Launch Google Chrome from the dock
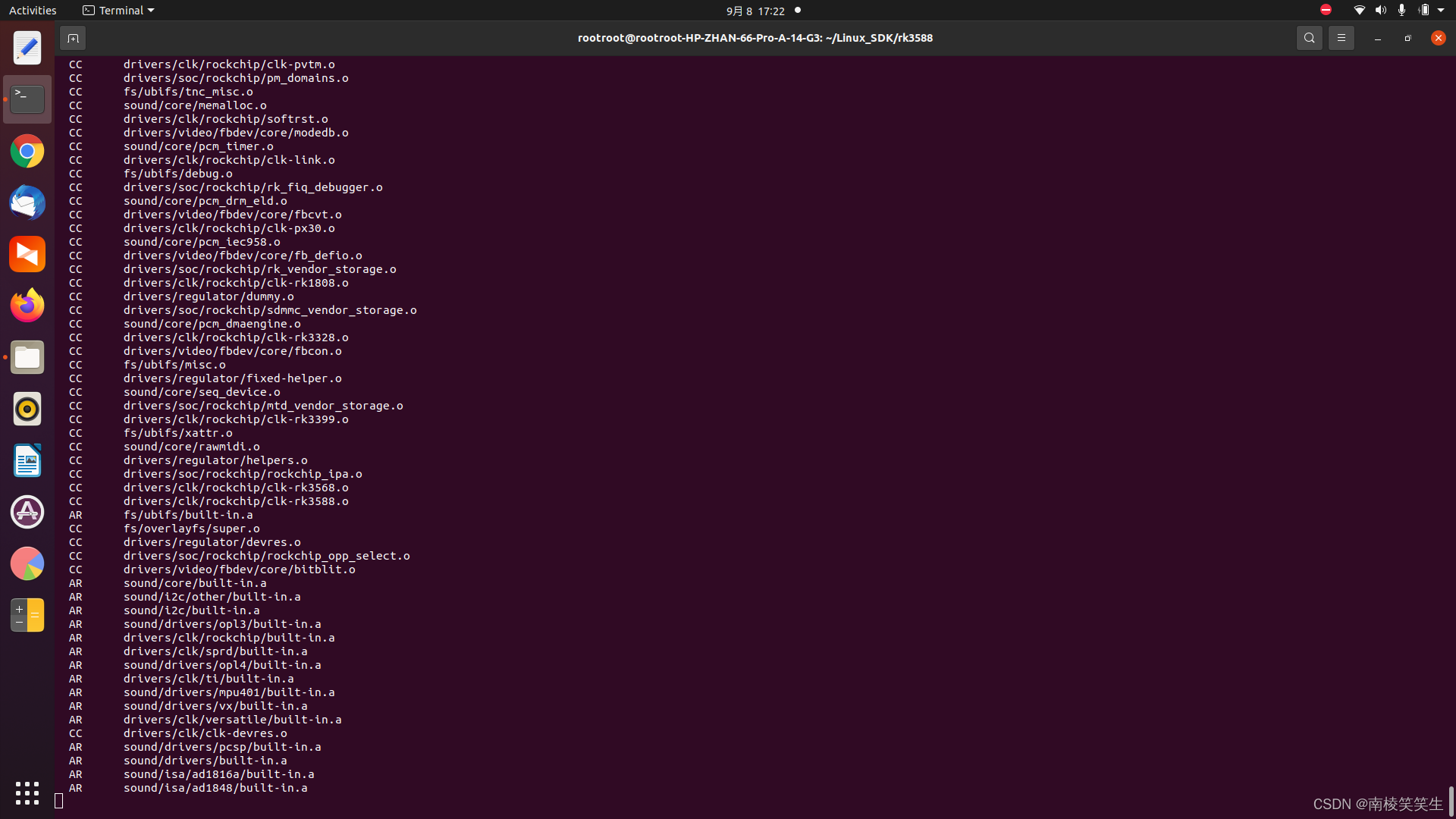This screenshot has height=819, width=1456. [27, 152]
